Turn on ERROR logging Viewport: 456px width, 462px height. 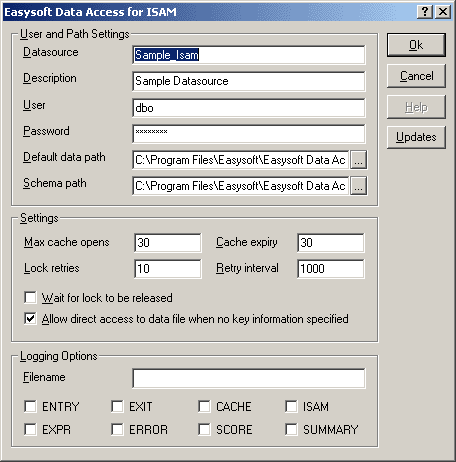[117, 429]
